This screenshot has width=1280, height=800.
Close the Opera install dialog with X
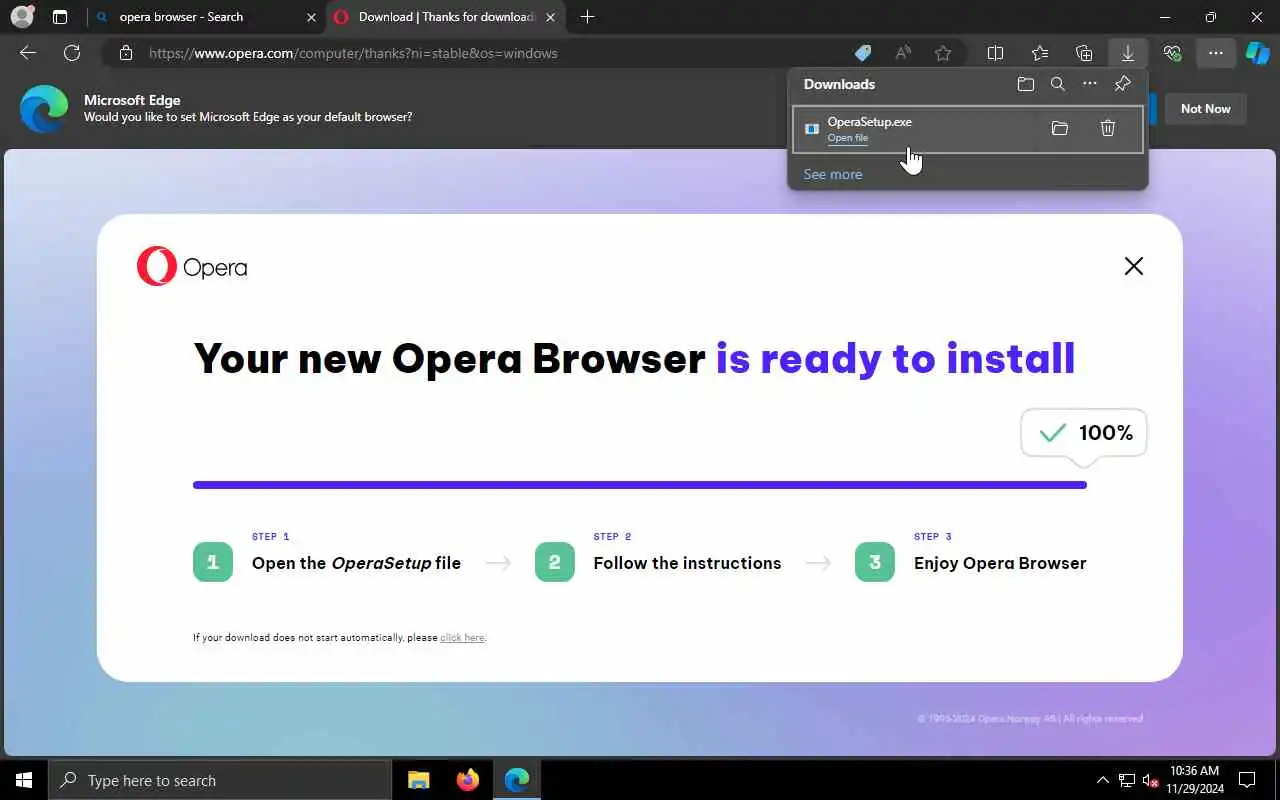point(1133,266)
